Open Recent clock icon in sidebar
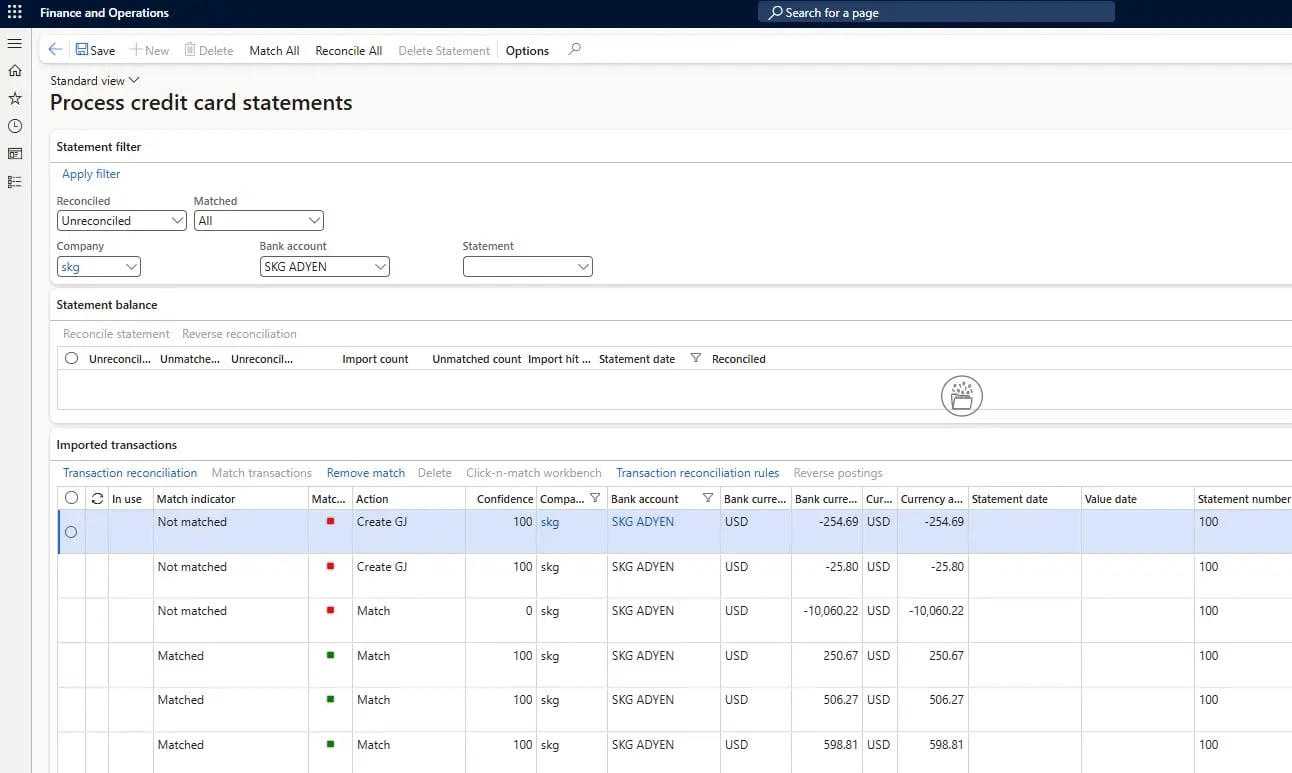Image resolution: width=1292 pixels, height=773 pixels. 14,126
